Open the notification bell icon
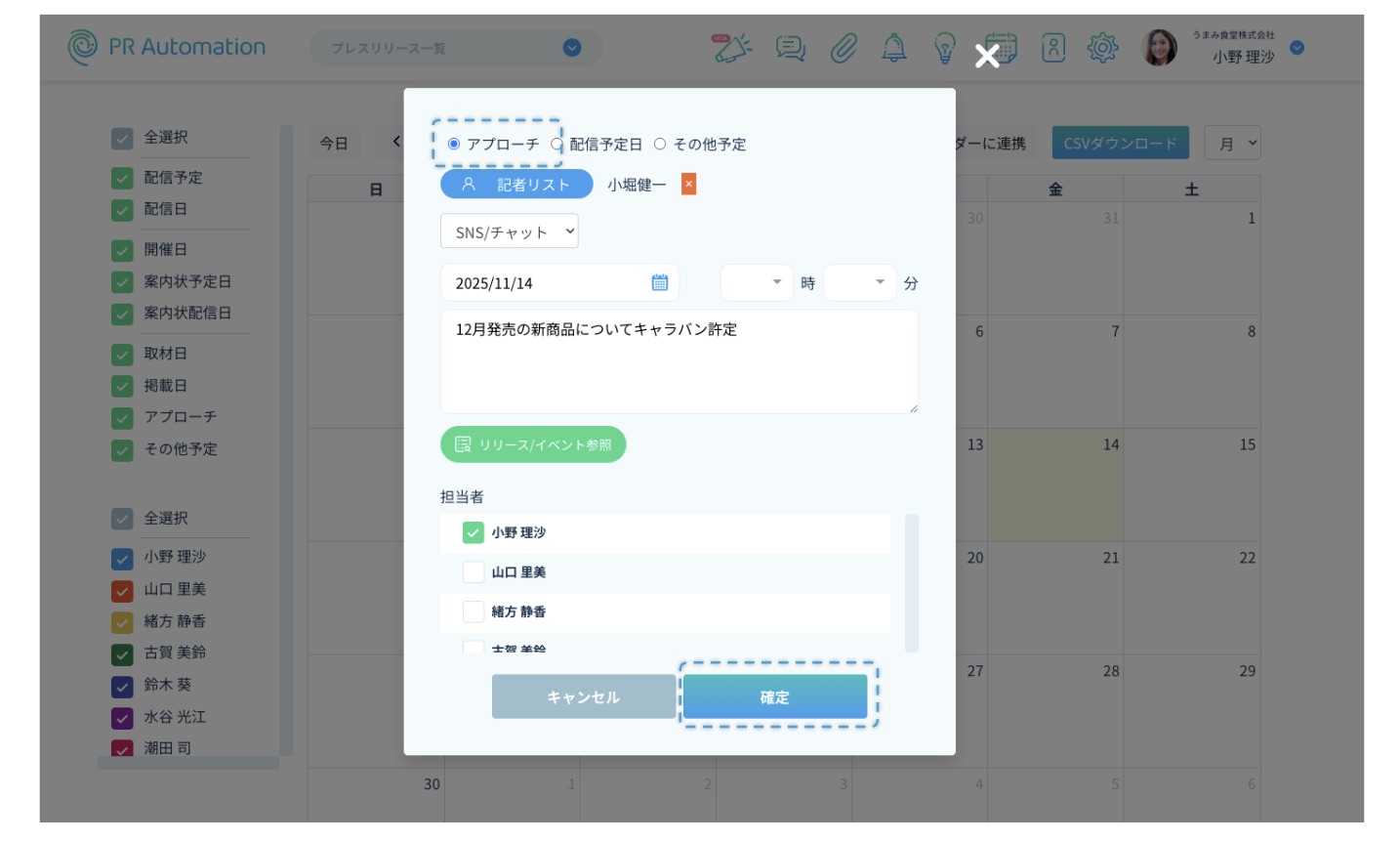This screenshot has width=1400, height=842. [x=893, y=48]
